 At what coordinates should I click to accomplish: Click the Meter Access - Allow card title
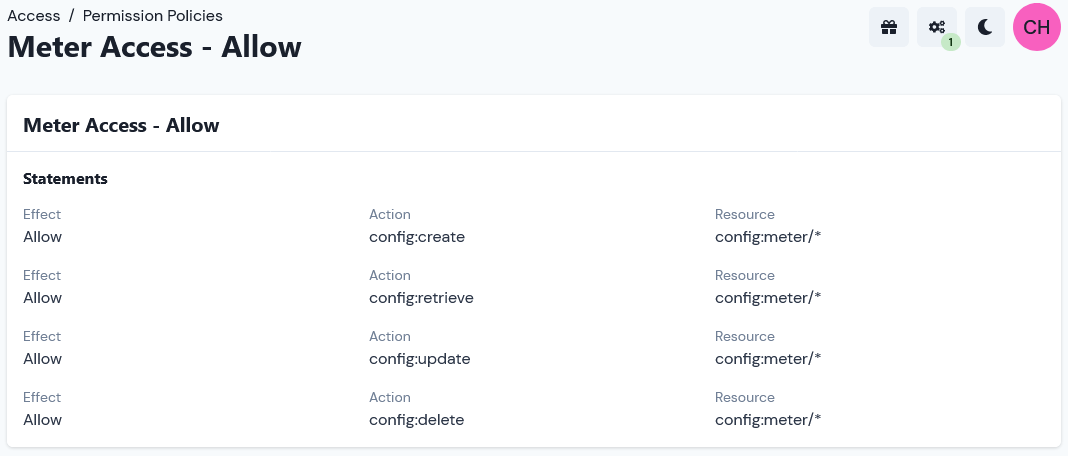tap(121, 125)
